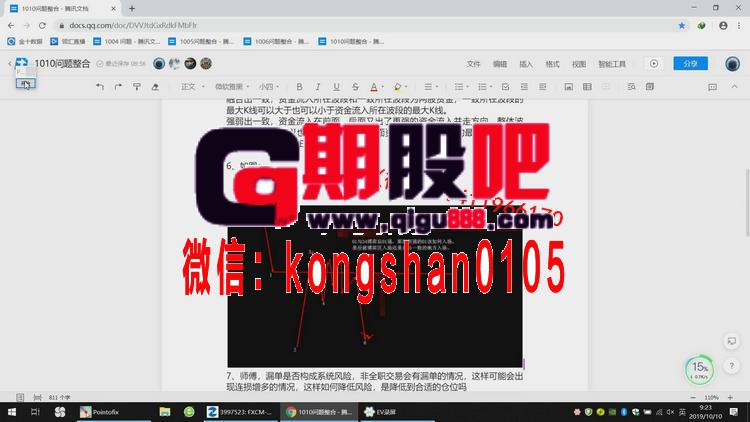Open the font color dropdown arrow

click(382, 87)
